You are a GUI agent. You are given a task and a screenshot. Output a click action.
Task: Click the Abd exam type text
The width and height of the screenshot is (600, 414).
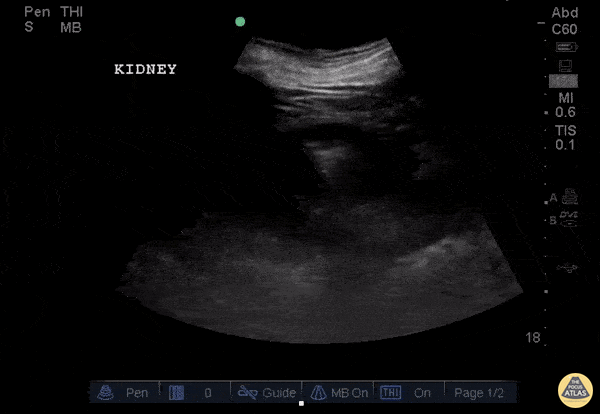pos(565,13)
